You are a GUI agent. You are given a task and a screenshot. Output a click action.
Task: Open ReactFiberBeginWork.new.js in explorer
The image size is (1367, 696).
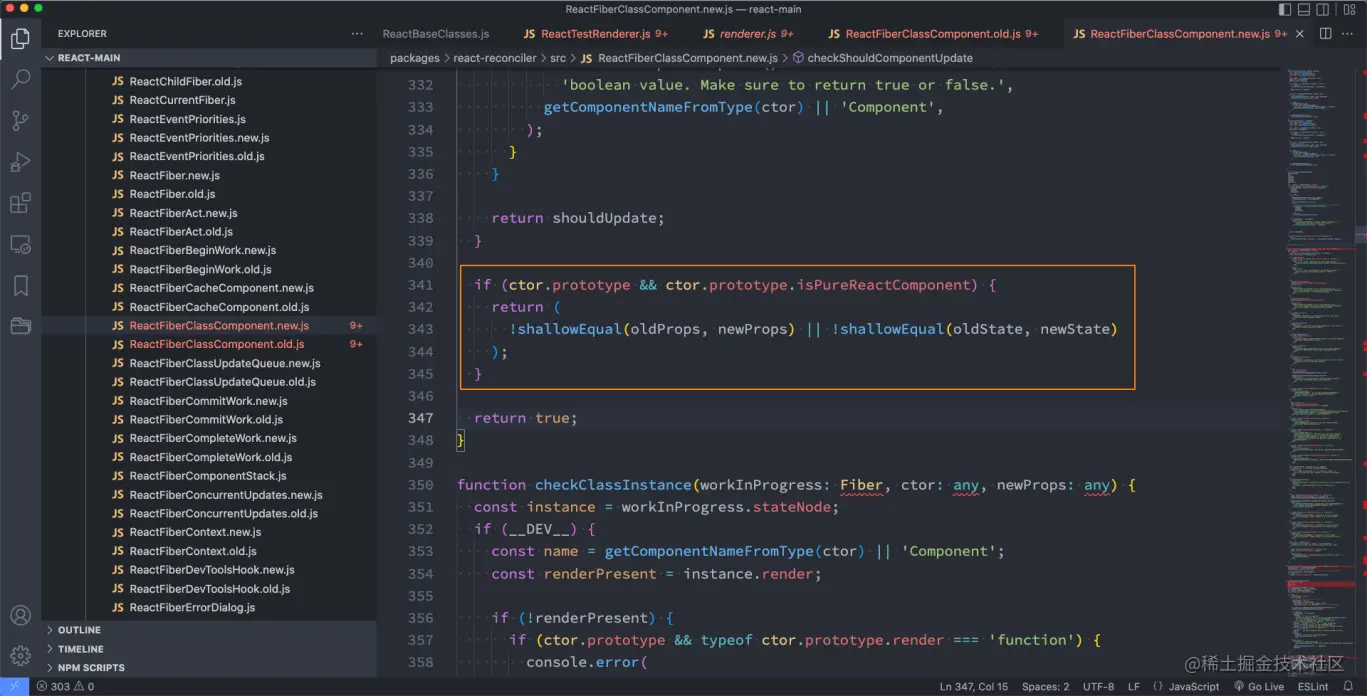(210, 250)
